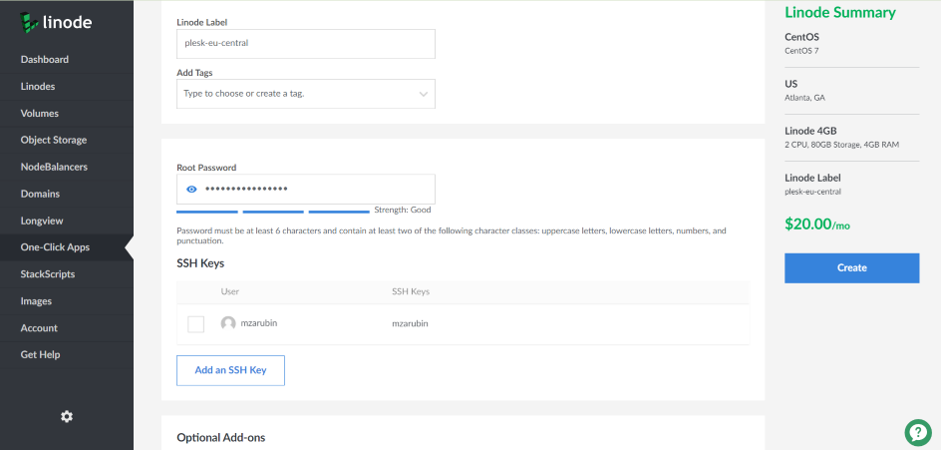Click the SSH Keys column header

[410, 292]
